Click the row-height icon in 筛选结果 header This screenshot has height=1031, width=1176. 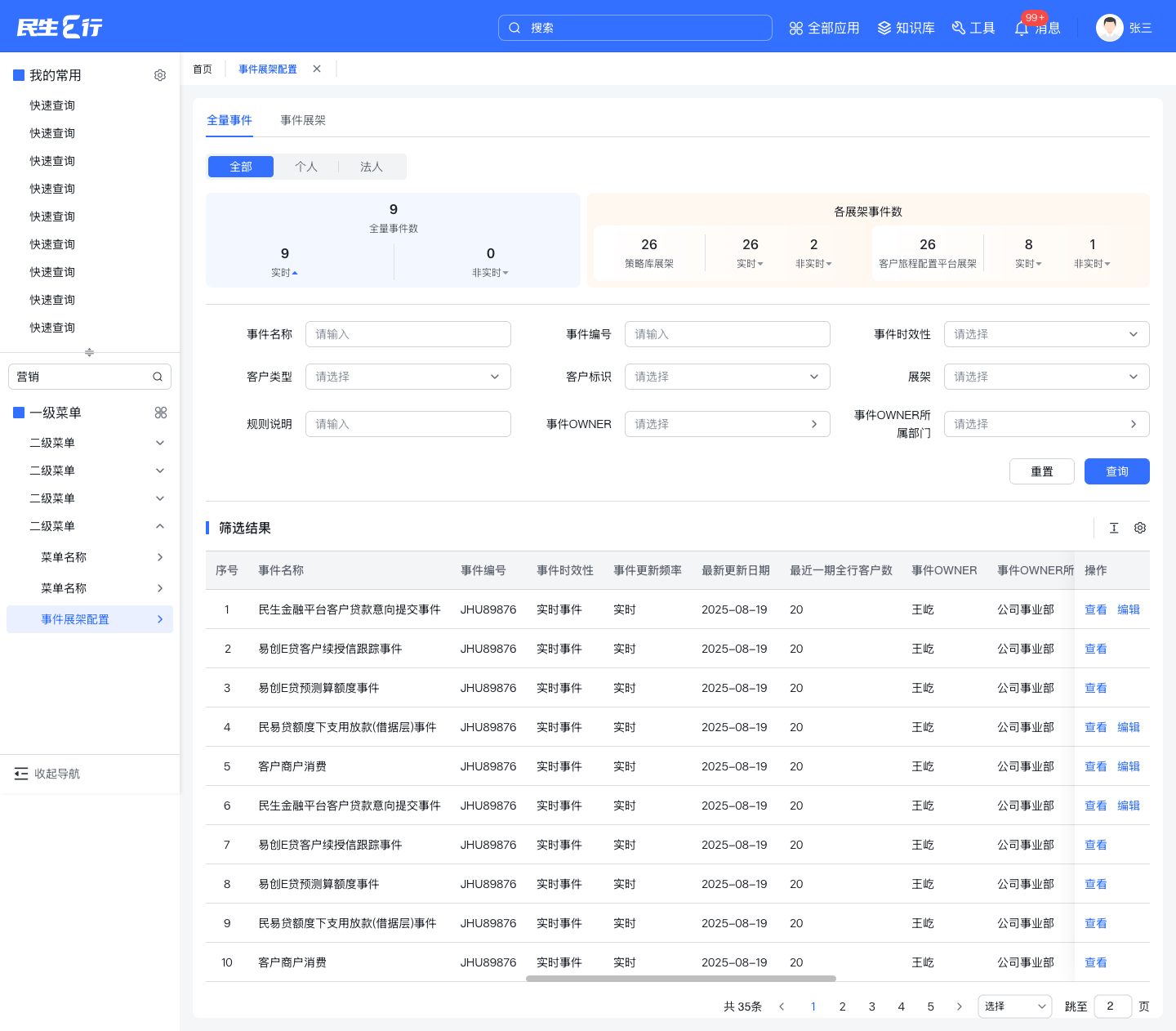[x=1114, y=528]
